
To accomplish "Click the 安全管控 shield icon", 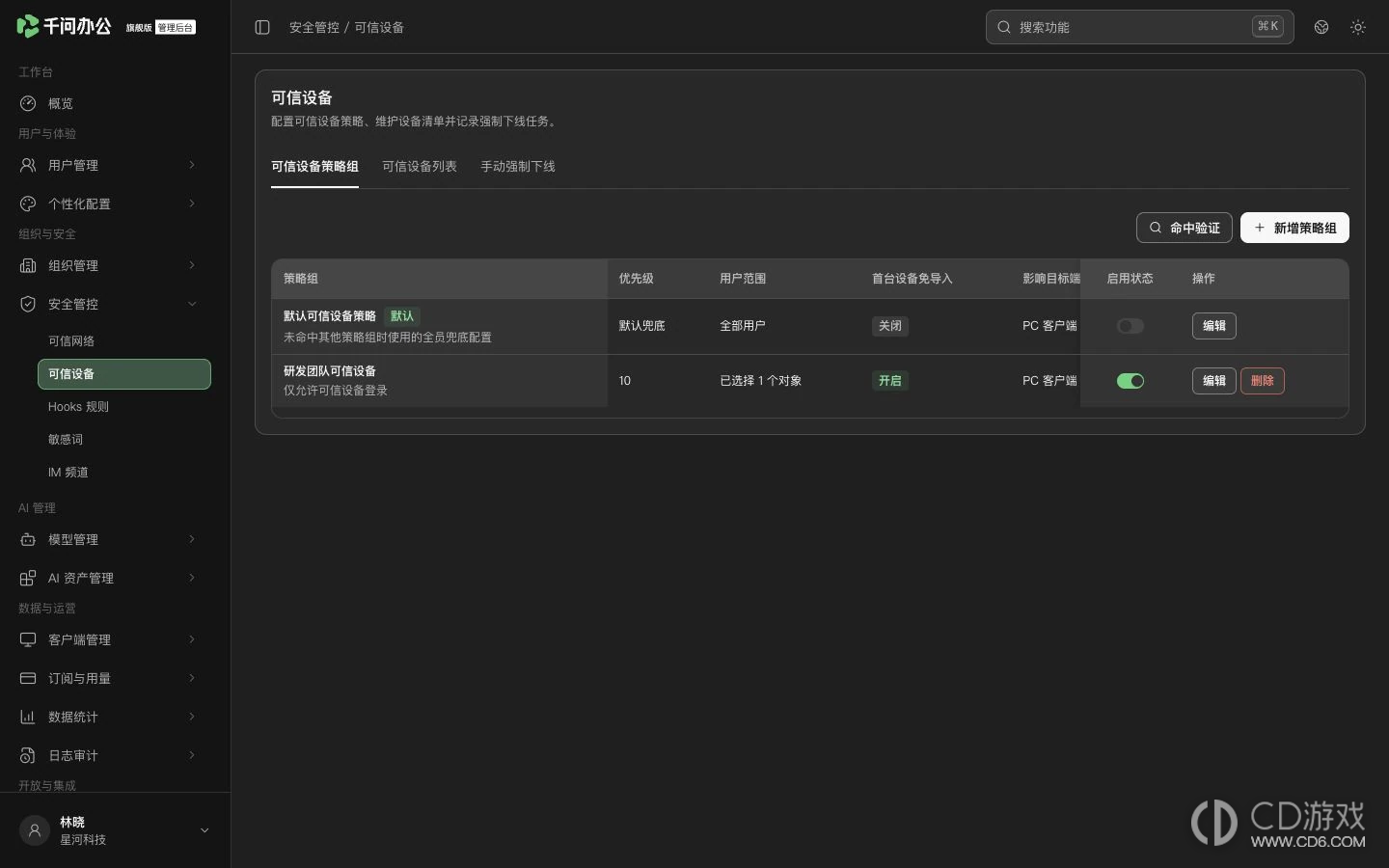I will coord(28,304).
